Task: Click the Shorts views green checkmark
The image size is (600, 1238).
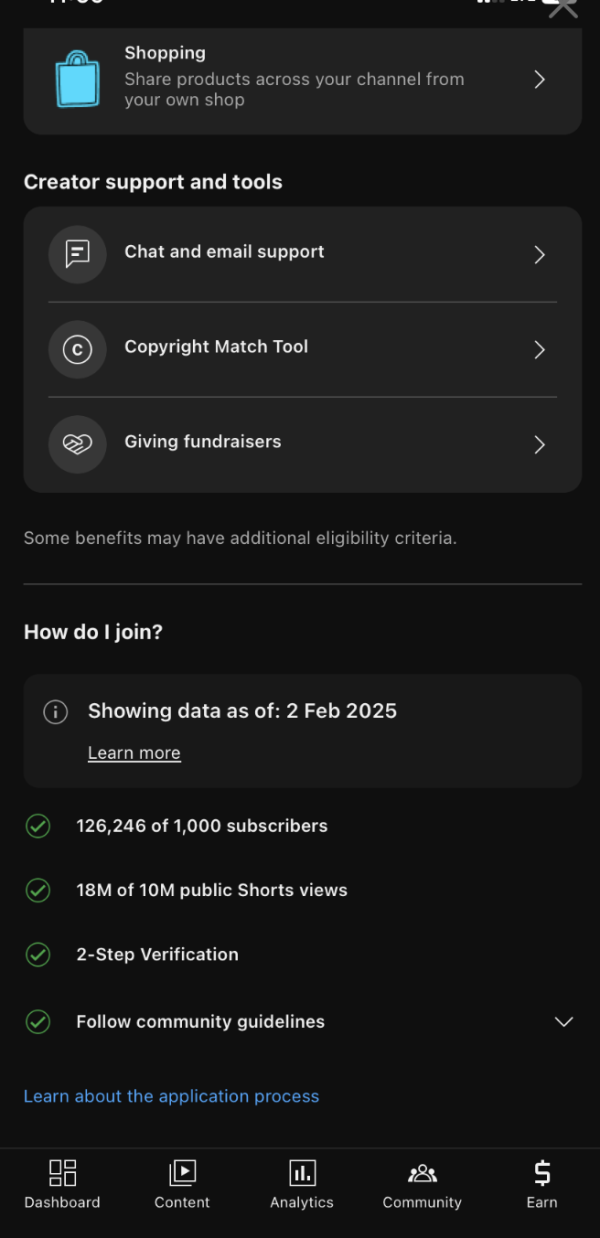Action: [38, 890]
